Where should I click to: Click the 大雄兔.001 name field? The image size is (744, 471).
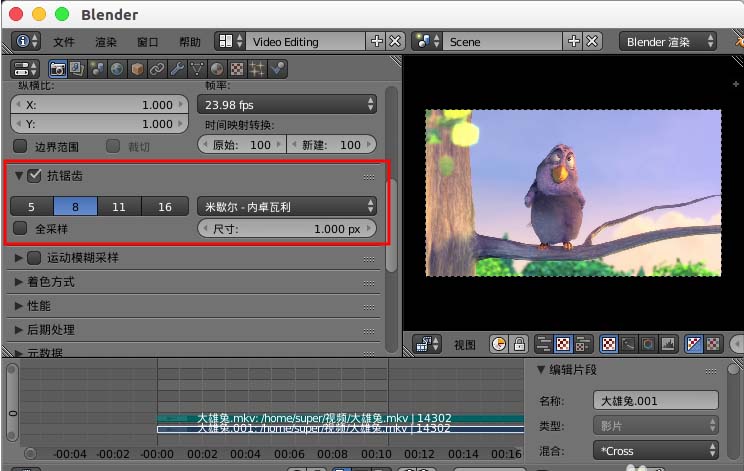[x=656, y=401]
